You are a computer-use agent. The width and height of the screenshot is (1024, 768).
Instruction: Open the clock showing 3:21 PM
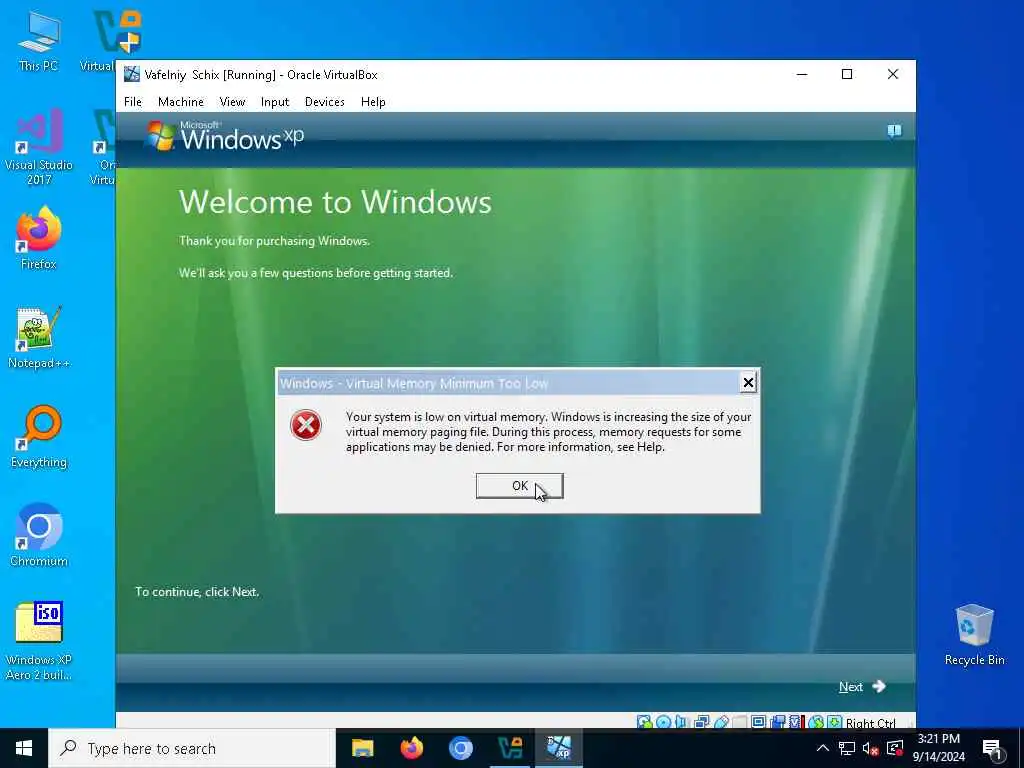[938, 748]
